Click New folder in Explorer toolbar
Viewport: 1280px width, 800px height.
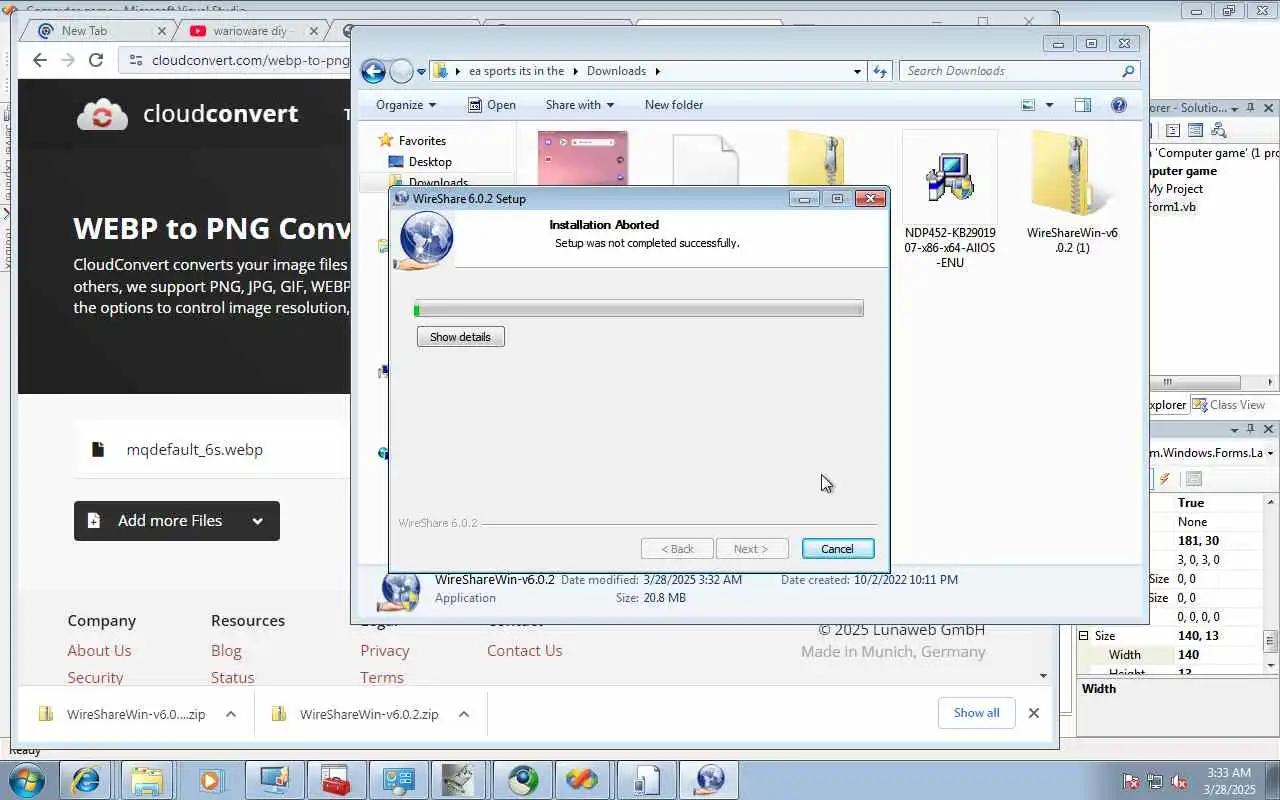click(x=673, y=105)
